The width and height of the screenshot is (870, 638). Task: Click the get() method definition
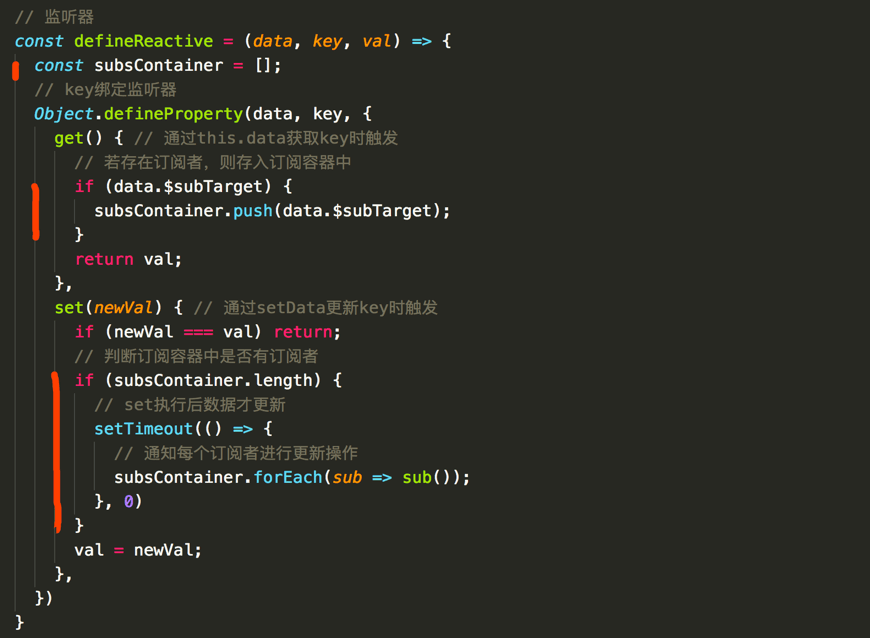click(74, 138)
